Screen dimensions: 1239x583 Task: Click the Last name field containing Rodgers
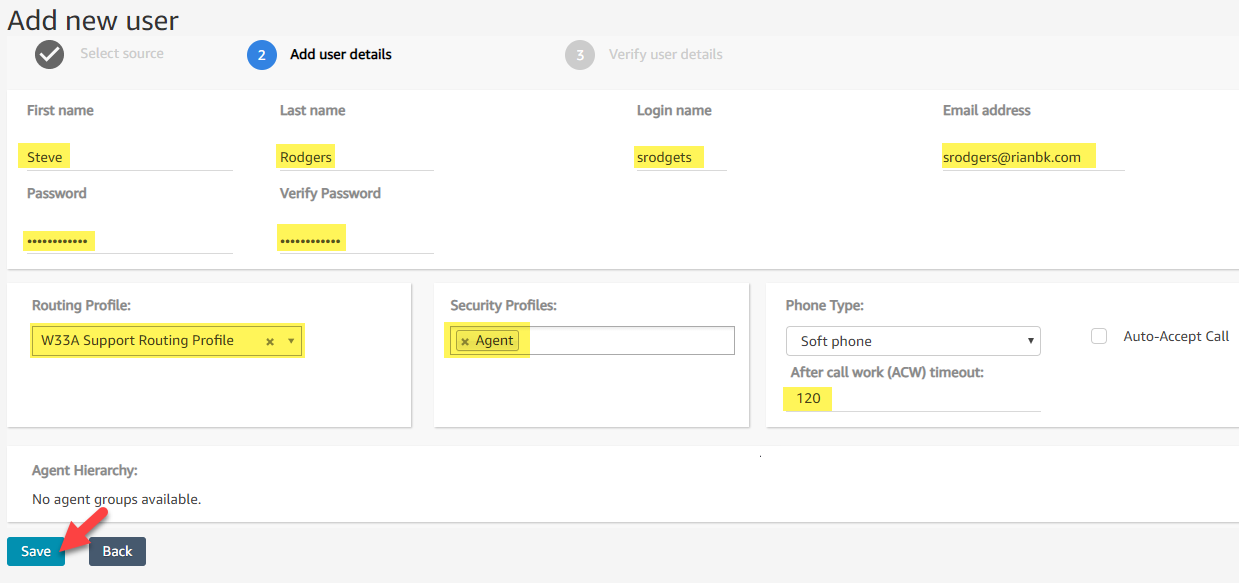(355, 157)
